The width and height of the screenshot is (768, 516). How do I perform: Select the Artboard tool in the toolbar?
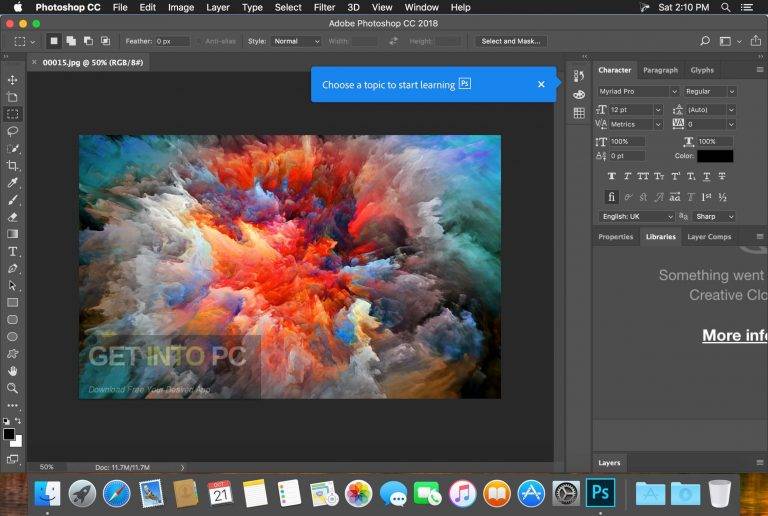pos(13,97)
